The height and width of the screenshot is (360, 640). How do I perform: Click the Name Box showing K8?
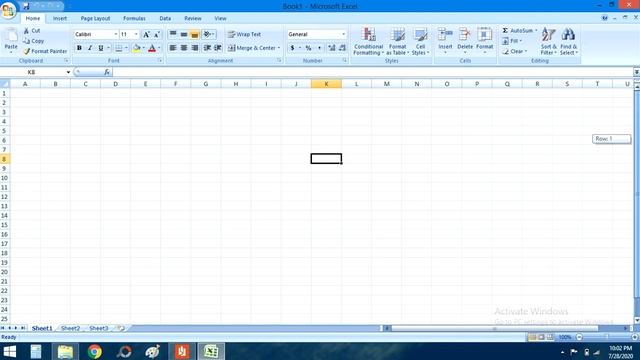[33, 72]
